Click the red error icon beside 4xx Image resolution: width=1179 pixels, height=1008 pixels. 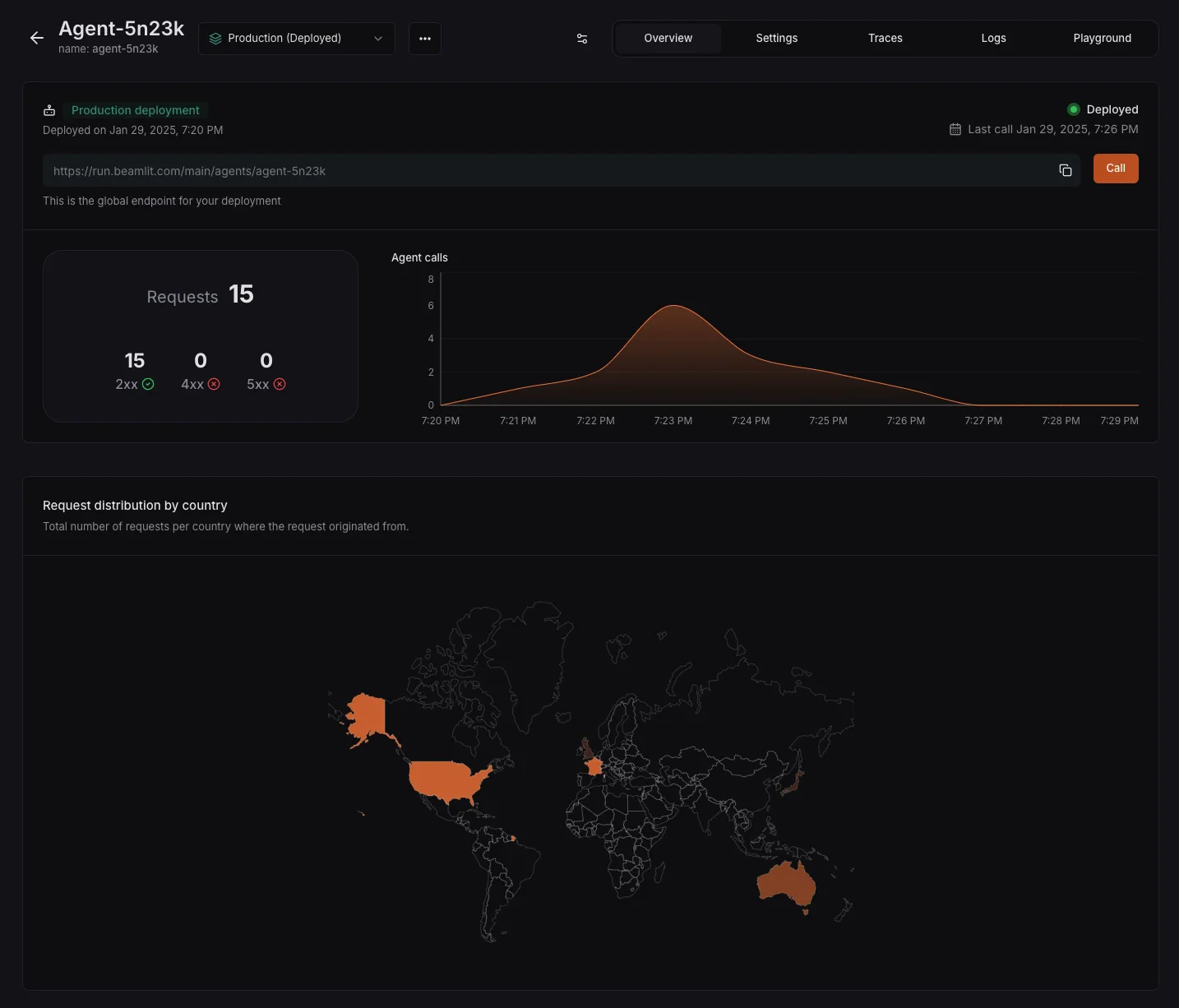click(214, 384)
